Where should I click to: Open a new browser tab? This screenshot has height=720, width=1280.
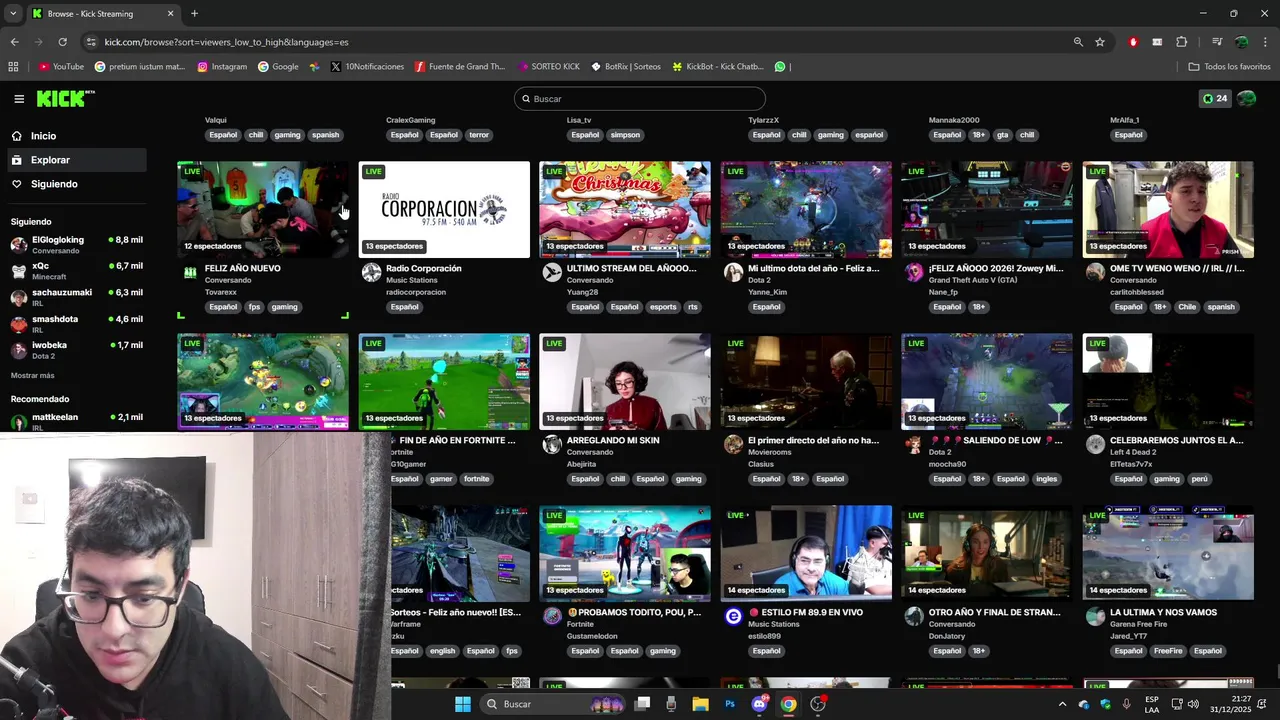coord(194,14)
